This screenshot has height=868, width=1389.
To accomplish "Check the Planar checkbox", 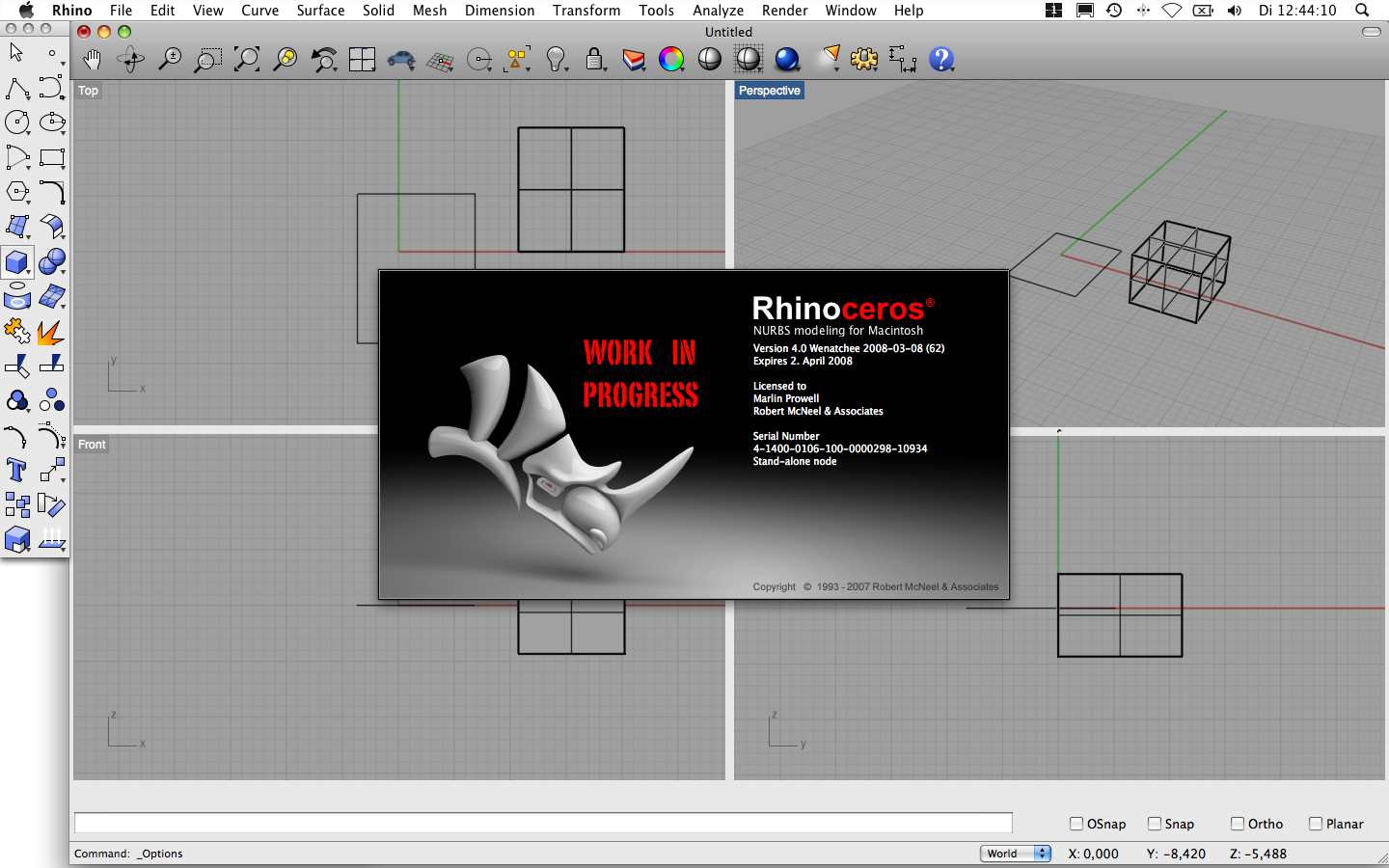I will [1316, 824].
